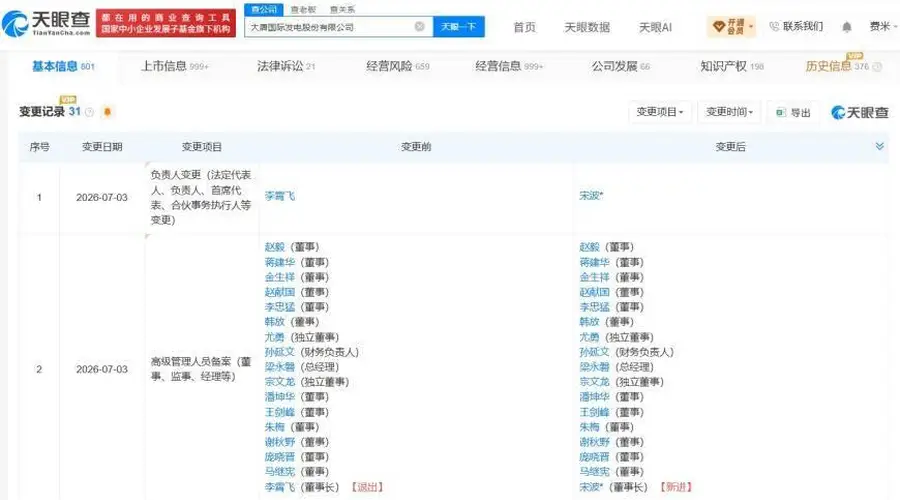Open 赵毅 (董事) in the 变更后 column
The image size is (900, 500).
[x=589, y=247]
